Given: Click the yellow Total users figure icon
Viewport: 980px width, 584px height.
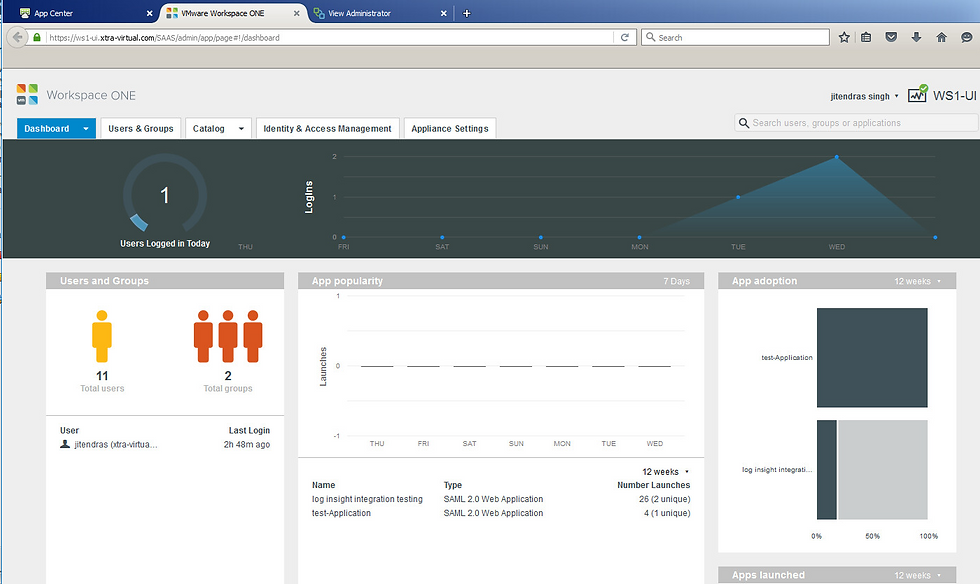Looking at the screenshot, I should pos(102,336).
